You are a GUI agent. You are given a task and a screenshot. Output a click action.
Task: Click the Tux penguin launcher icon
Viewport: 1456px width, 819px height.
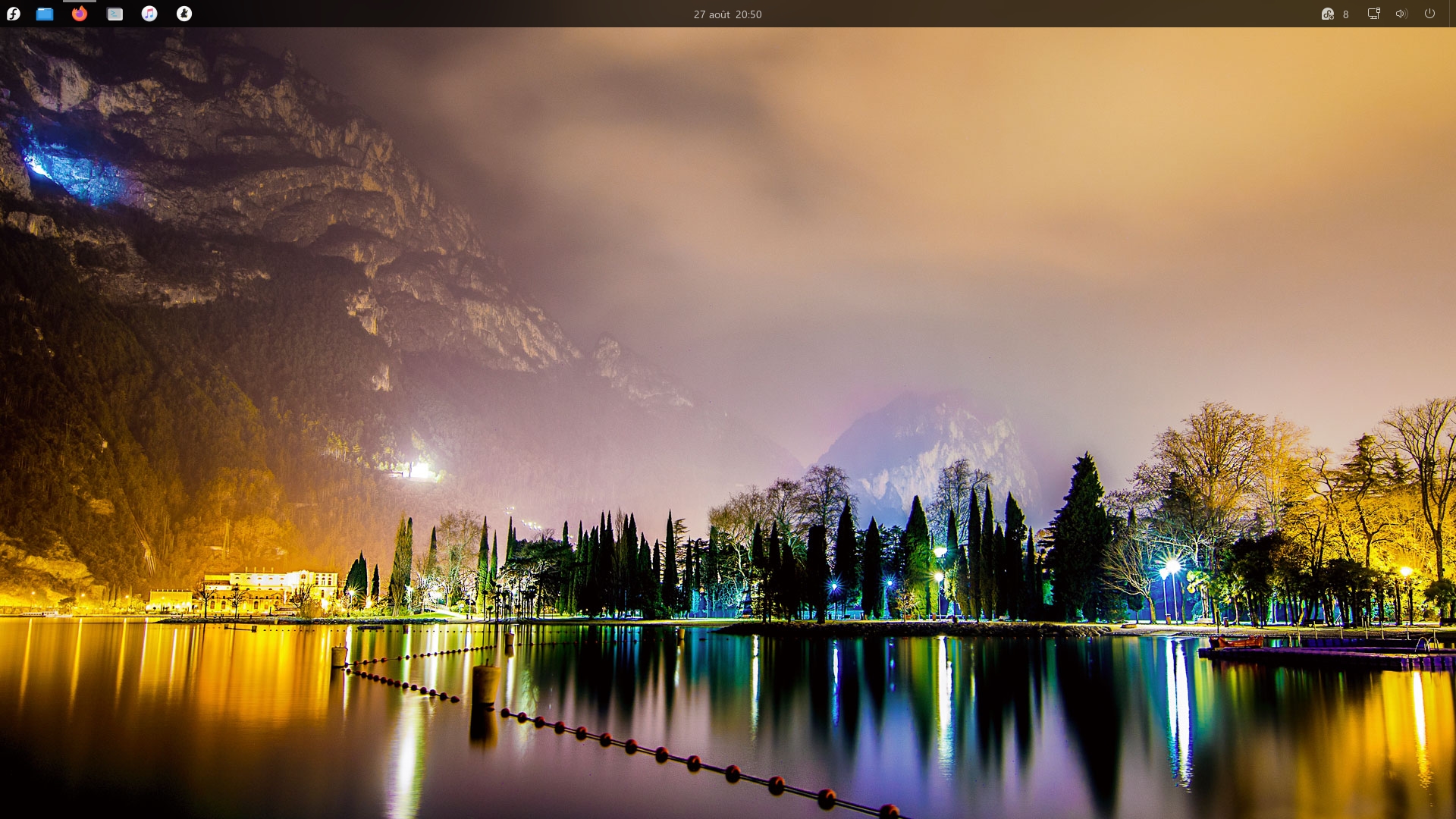point(184,14)
